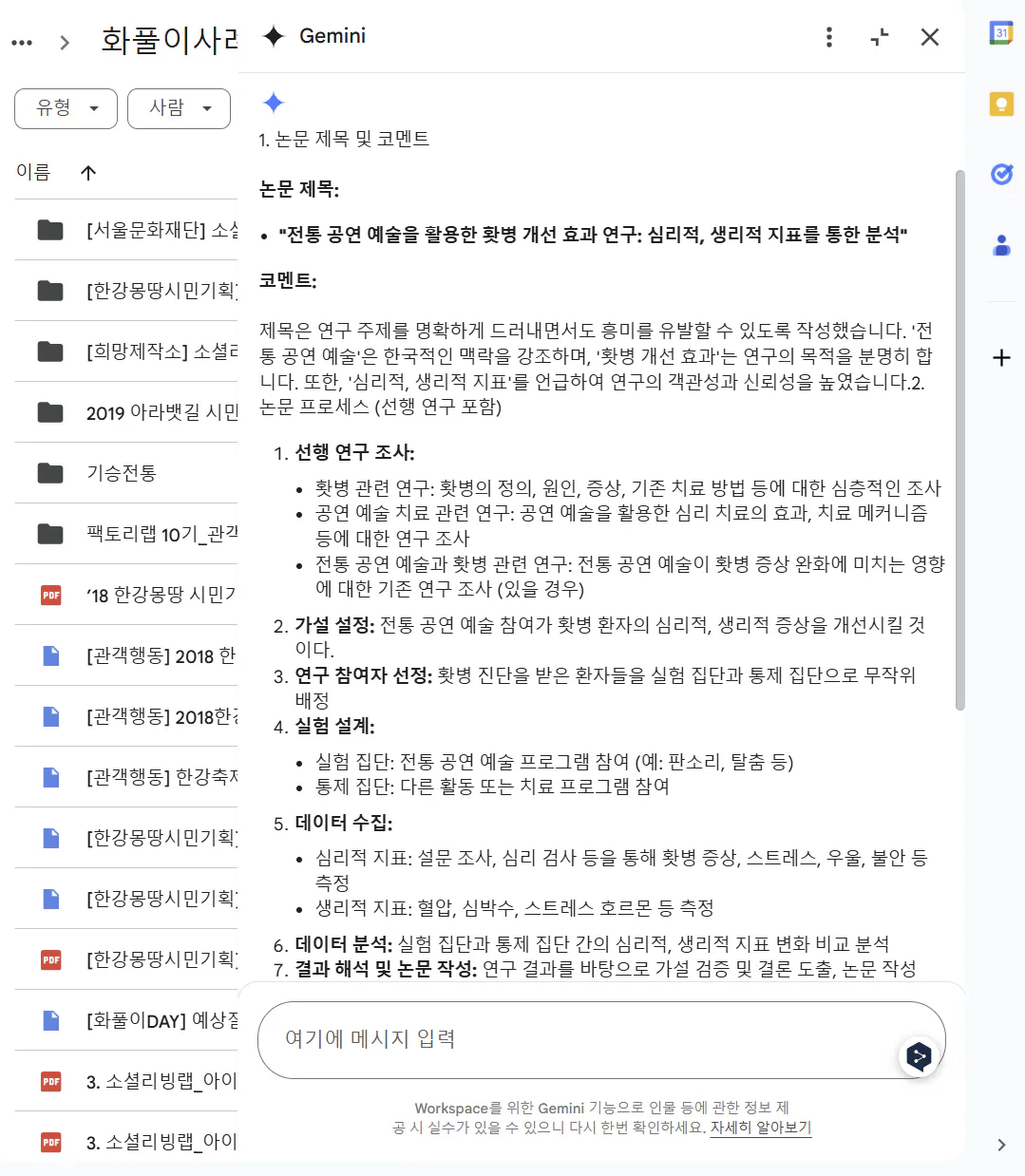This screenshot has width=1025, height=1176.
Task: Open Gemini panel more options menu
Action: [x=829, y=37]
